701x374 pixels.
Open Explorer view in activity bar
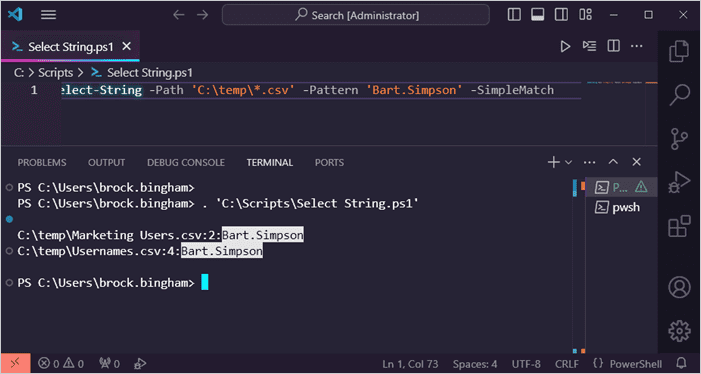click(x=679, y=52)
